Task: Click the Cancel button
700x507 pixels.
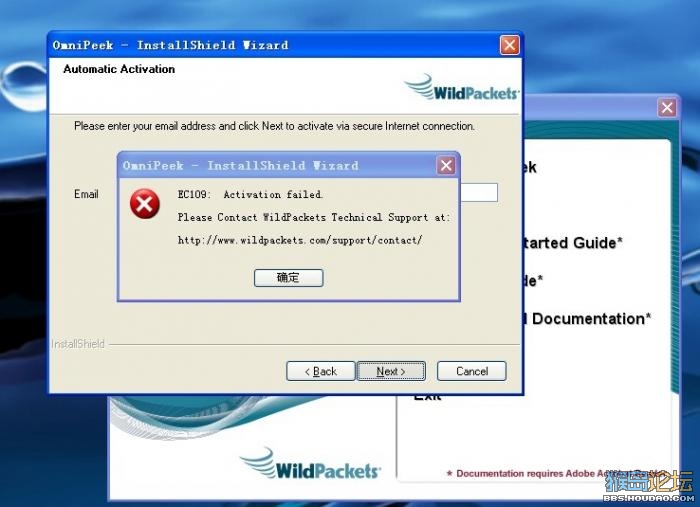Action: (471, 371)
